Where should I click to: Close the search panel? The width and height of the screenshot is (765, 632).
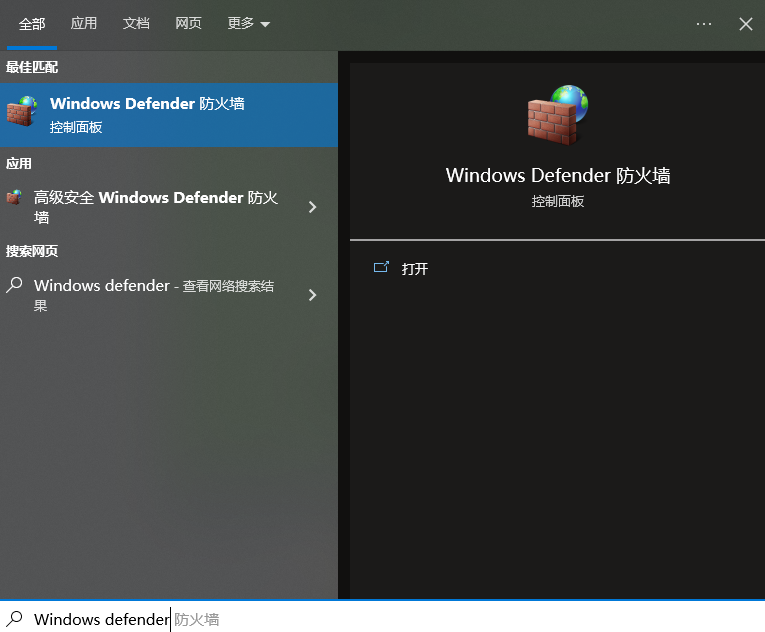click(745, 24)
